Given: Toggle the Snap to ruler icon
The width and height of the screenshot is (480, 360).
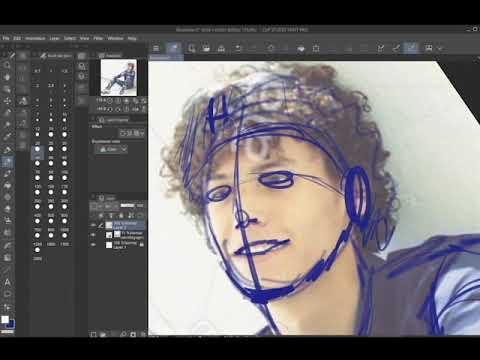Looking at the screenshot, I should 381,48.
